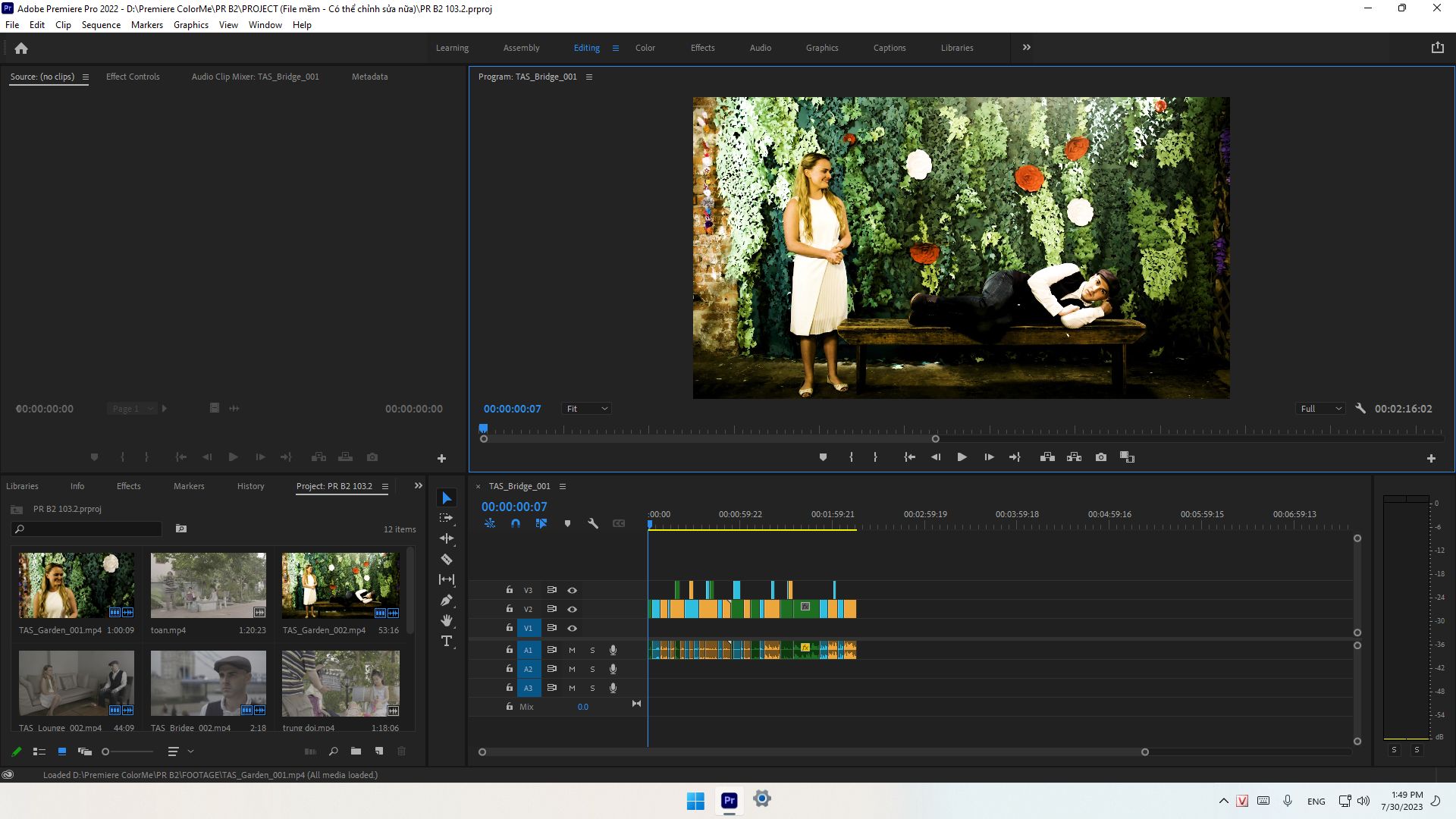Screen dimensions: 1456x819
Task: Expand hidden panel tabs chevron in Project panel
Action: point(418,485)
